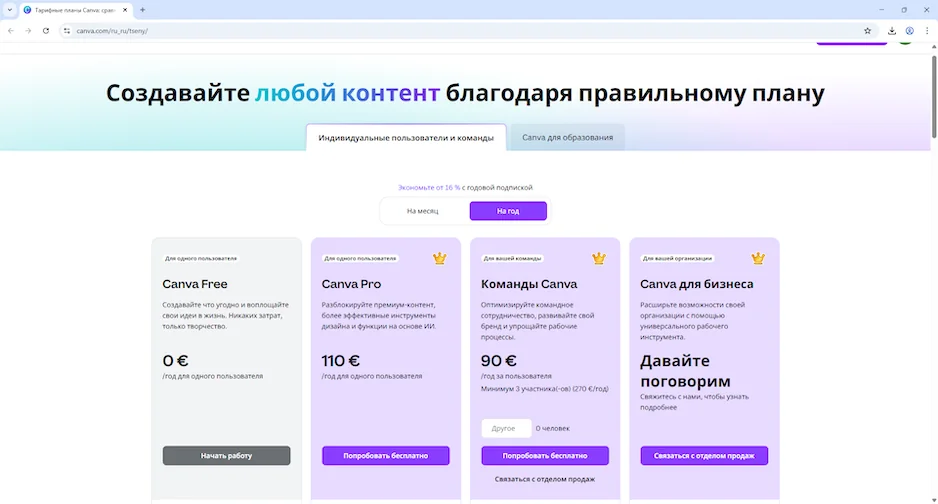Reload the Canva pricing page
This screenshot has width=938, height=504.
46,30
